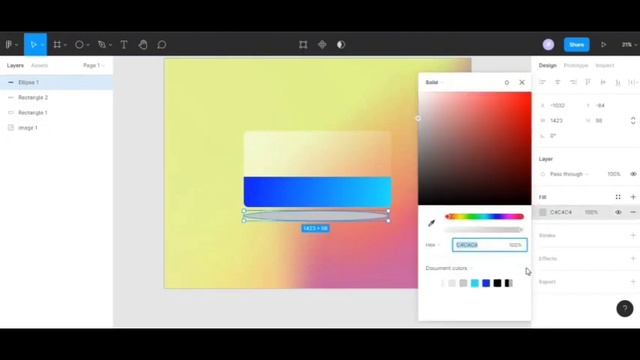Click the Use as mask icon
Viewport: 640px width, 360px height.
341,44
